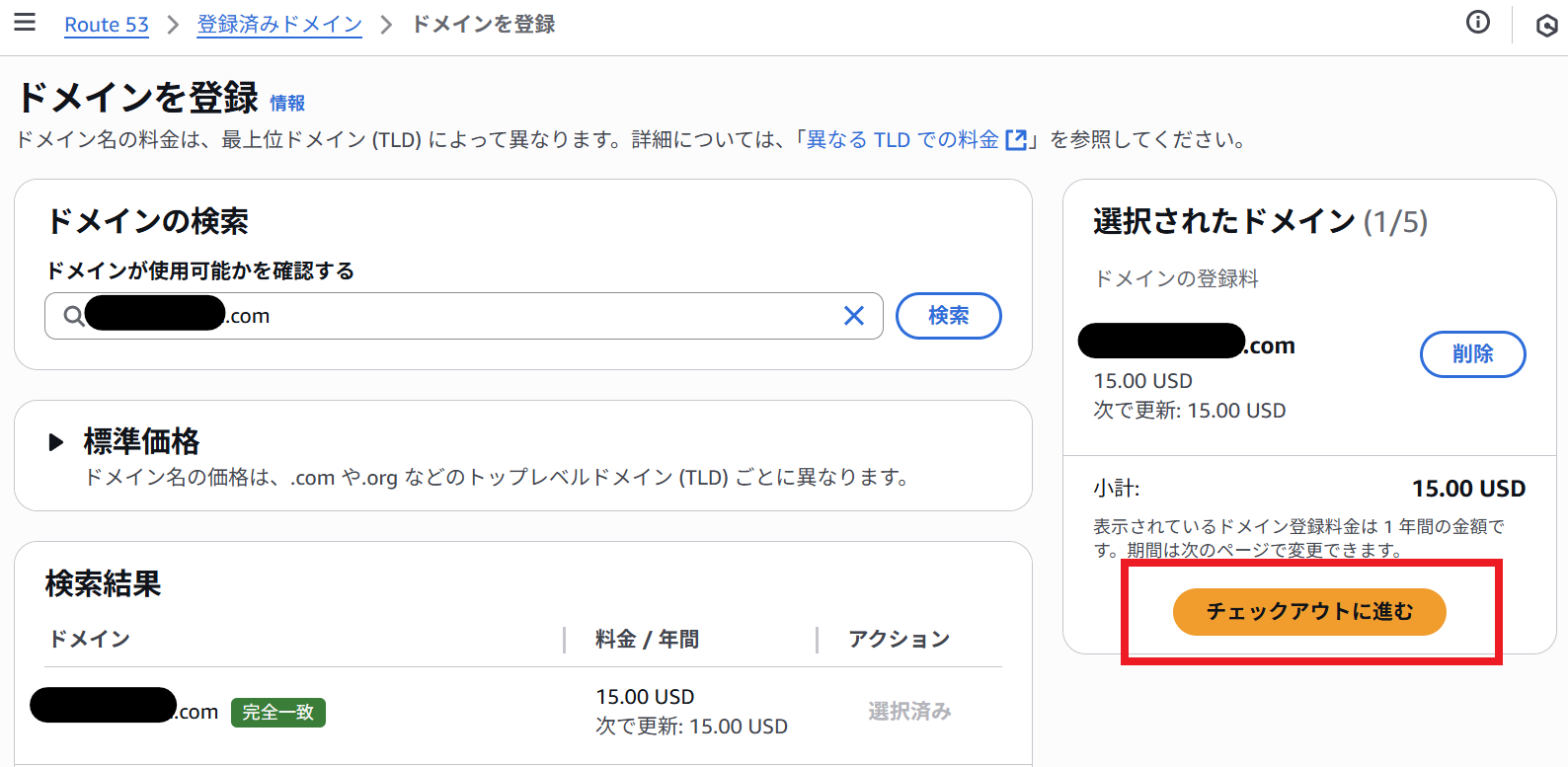1568x767 pixels.
Task: Click the search magnifier icon in the input field
Action: pos(74,316)
